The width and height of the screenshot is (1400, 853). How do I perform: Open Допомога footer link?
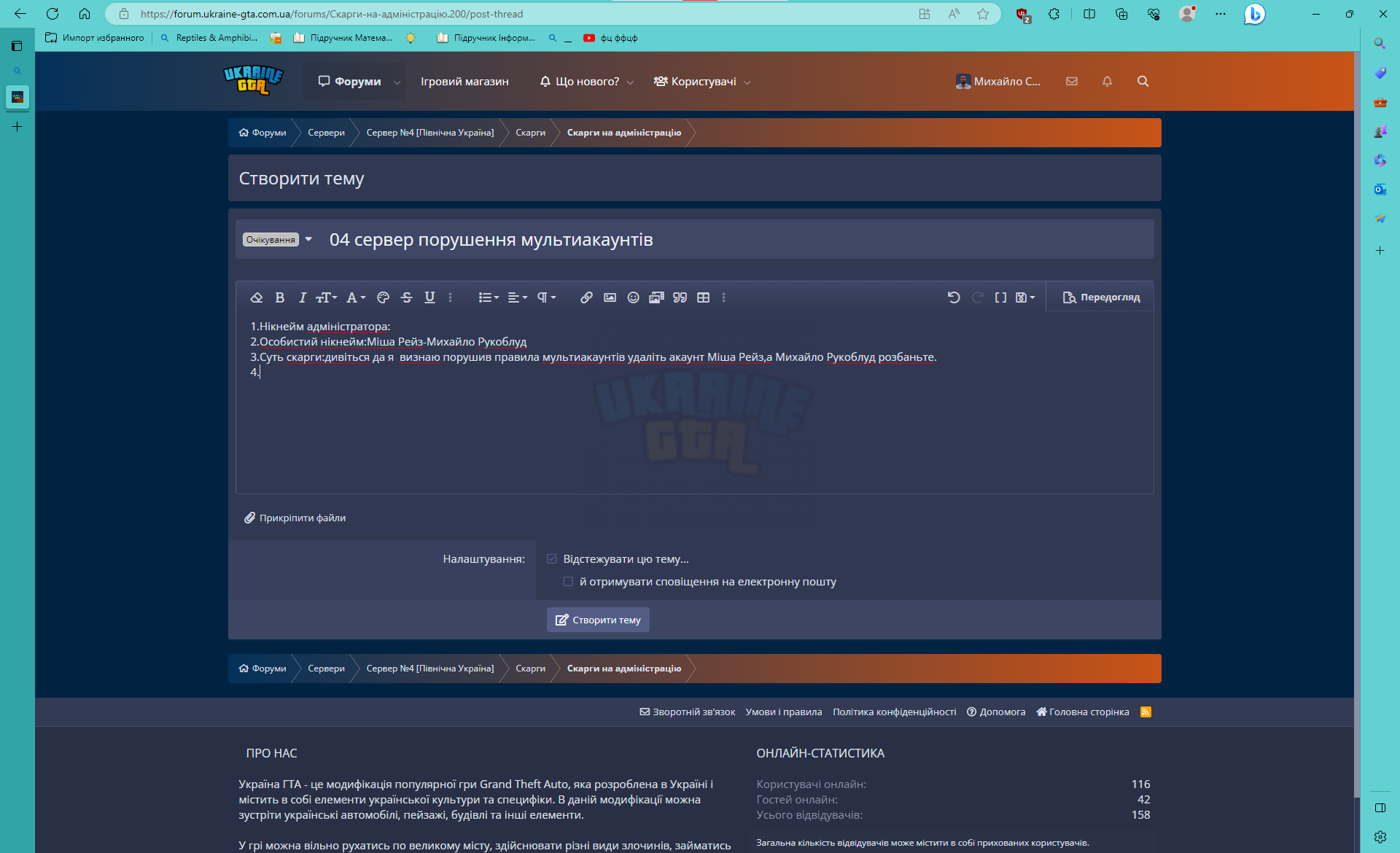pos(996,712)
